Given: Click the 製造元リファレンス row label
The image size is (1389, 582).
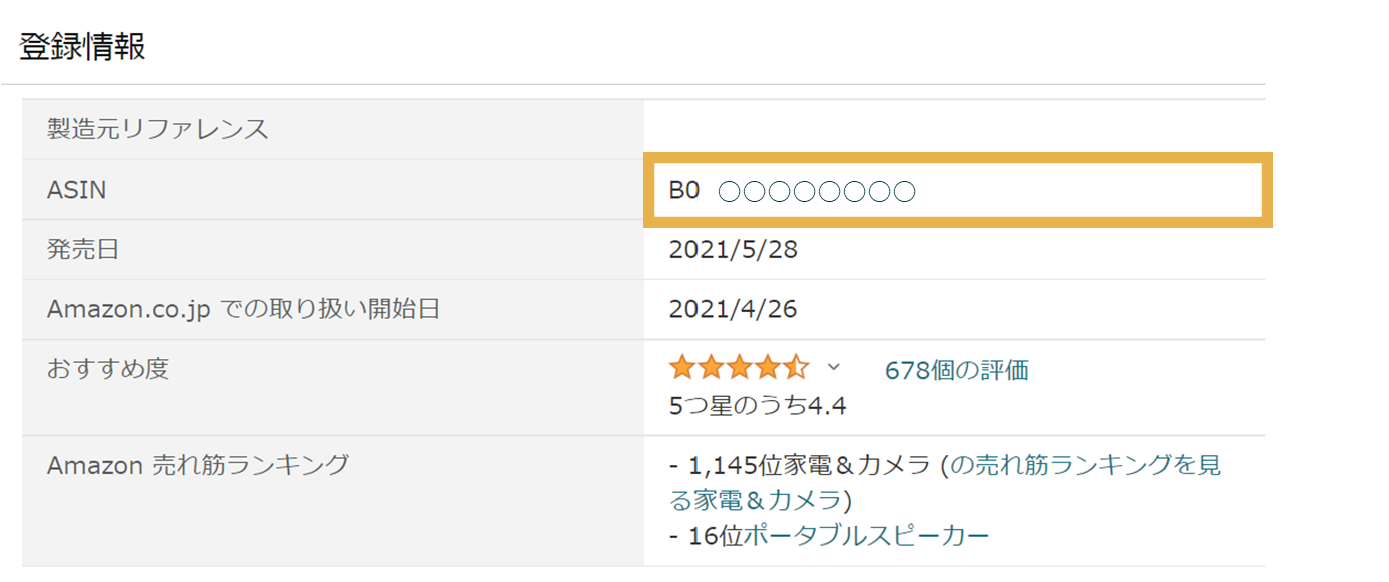Looking at the screenshot, I should point(158,129).
